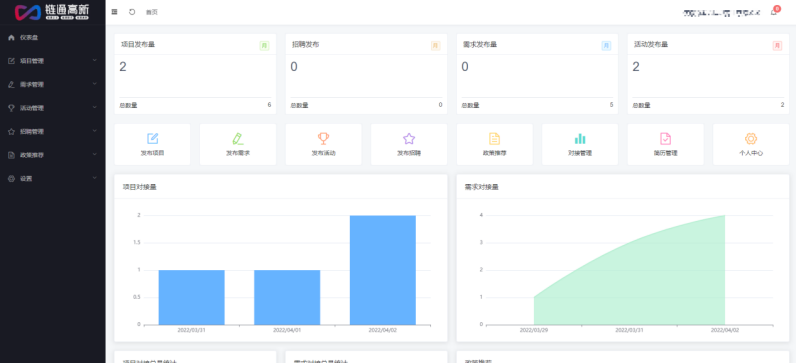Click the 项目发布量 card title
The height and width of the screenshot is (363, 796).
138,45
